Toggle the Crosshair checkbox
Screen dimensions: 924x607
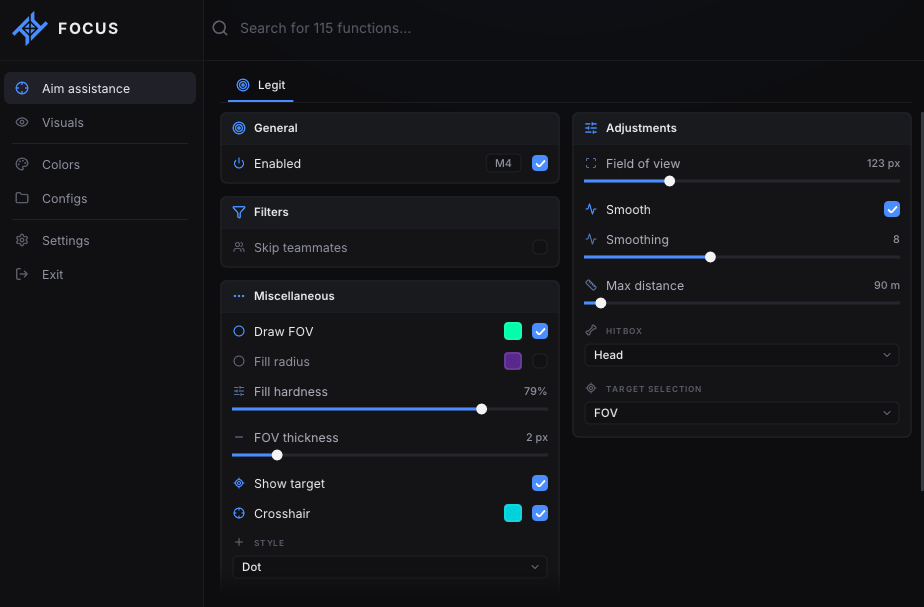[x=540, y=513]
